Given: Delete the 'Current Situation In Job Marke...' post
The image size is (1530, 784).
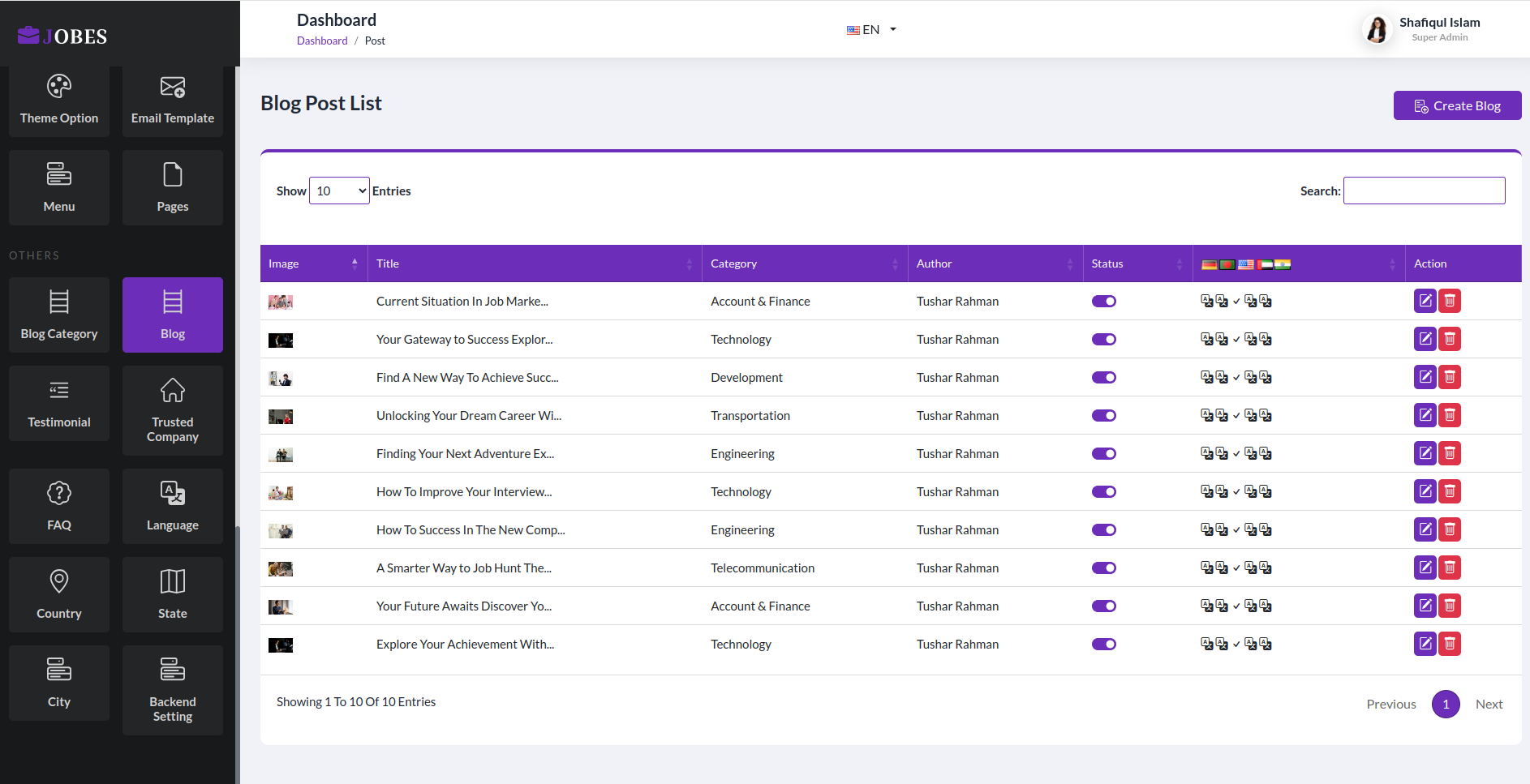Looking at the screenshot, I should pos(1450,301).
